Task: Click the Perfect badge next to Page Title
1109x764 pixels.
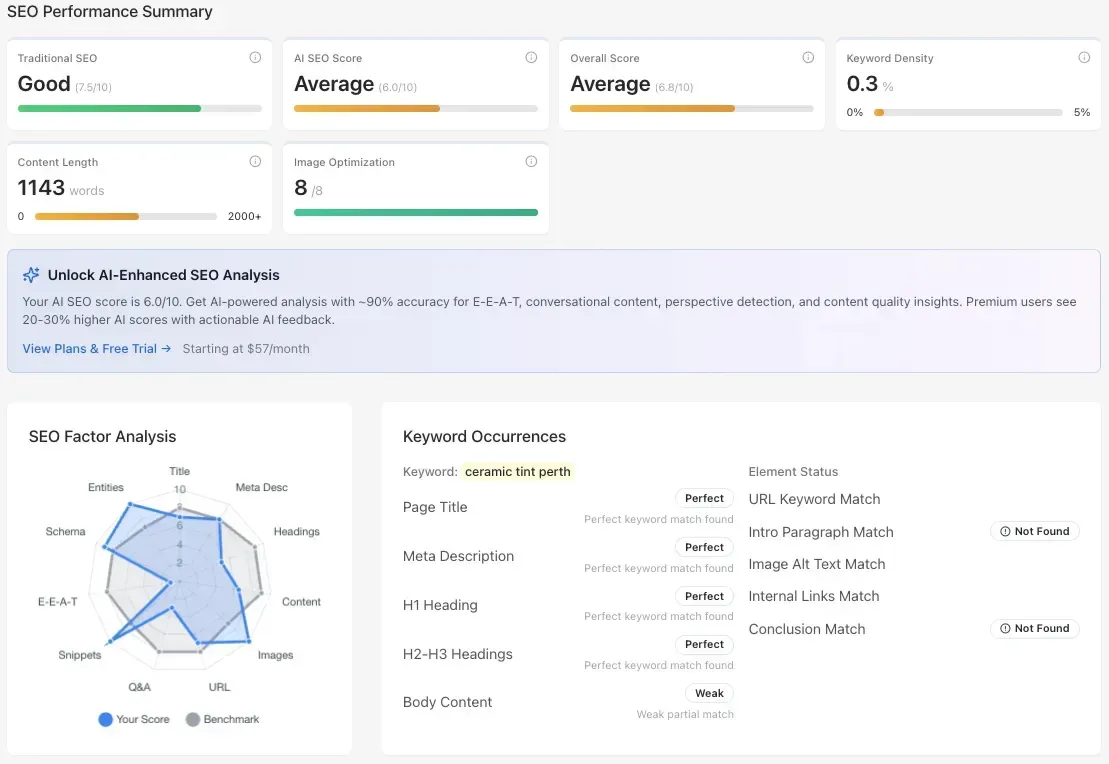Action: (704, 497)
